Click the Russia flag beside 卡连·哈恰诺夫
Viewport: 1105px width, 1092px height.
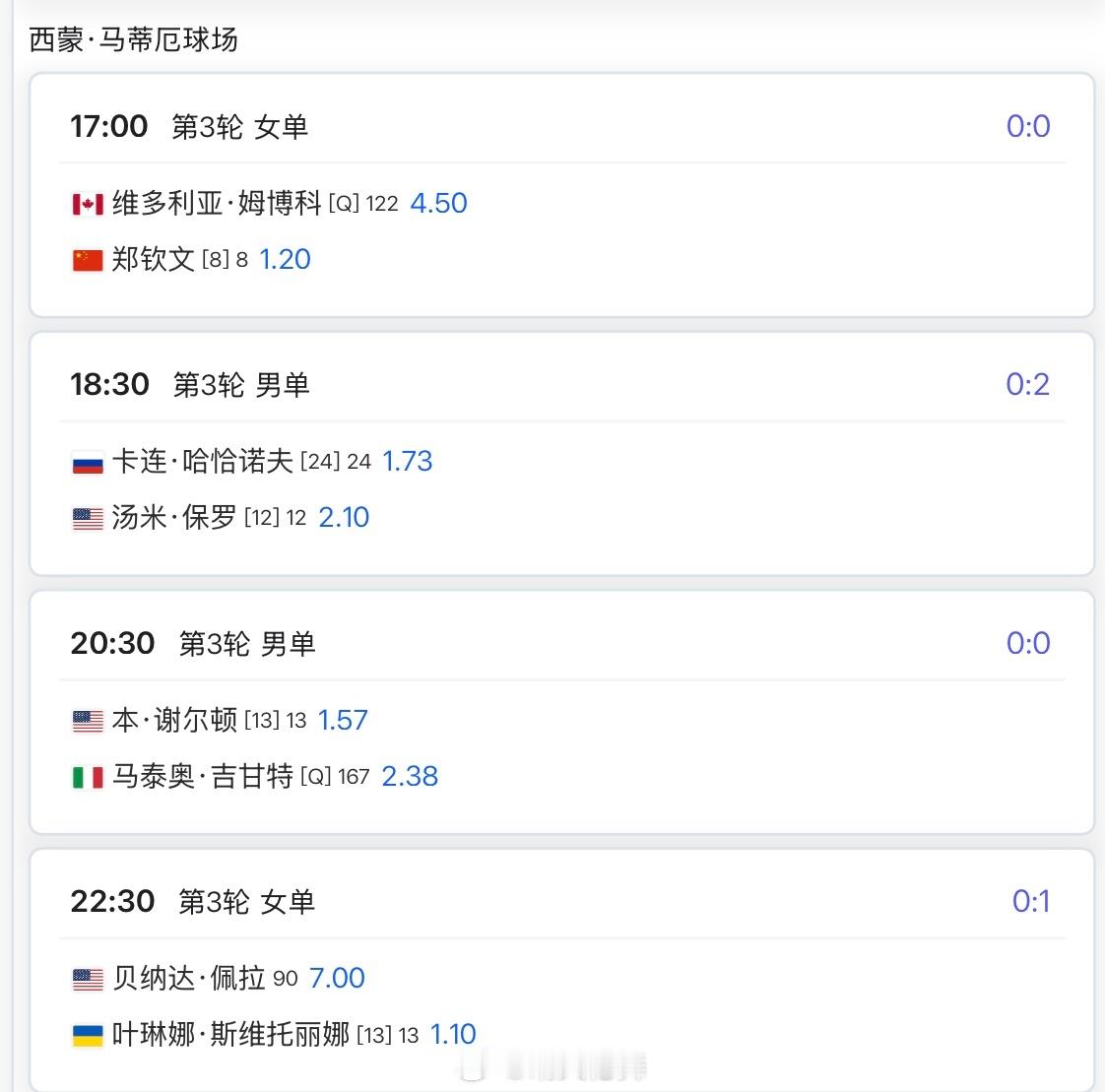click(x=88, y=463)
